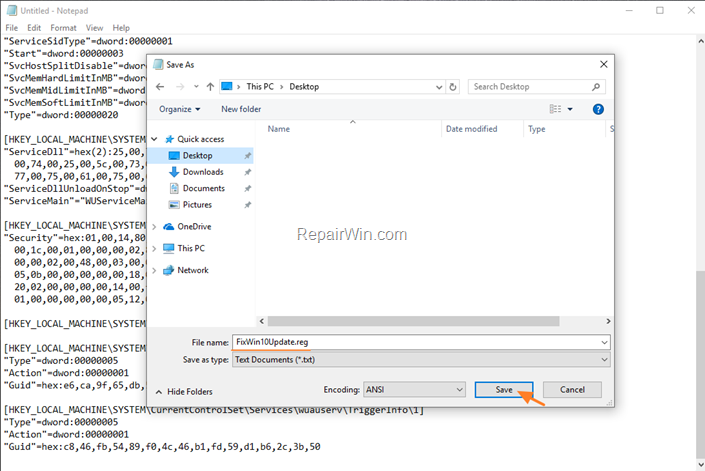Open Notepad's Format menu
705x471 pixels.
click(x=63, y=28)
